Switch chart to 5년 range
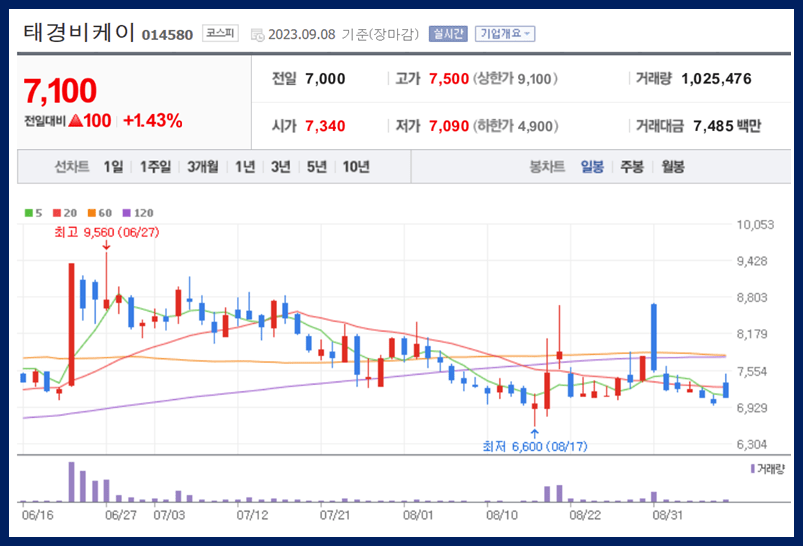 coord(316,166)
